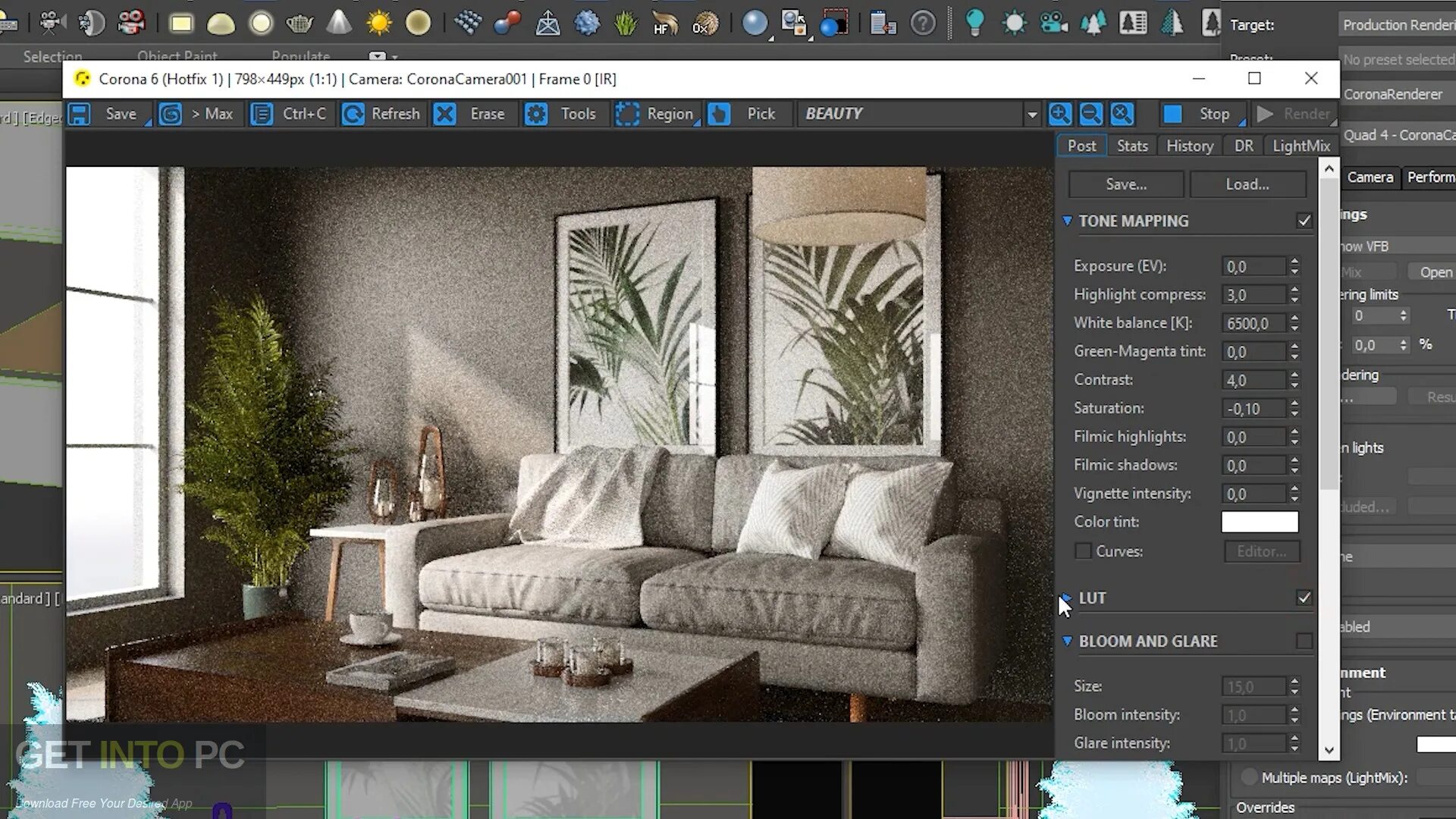Select the Region render icon
The image size is (1456, 819).
[627, 114]
